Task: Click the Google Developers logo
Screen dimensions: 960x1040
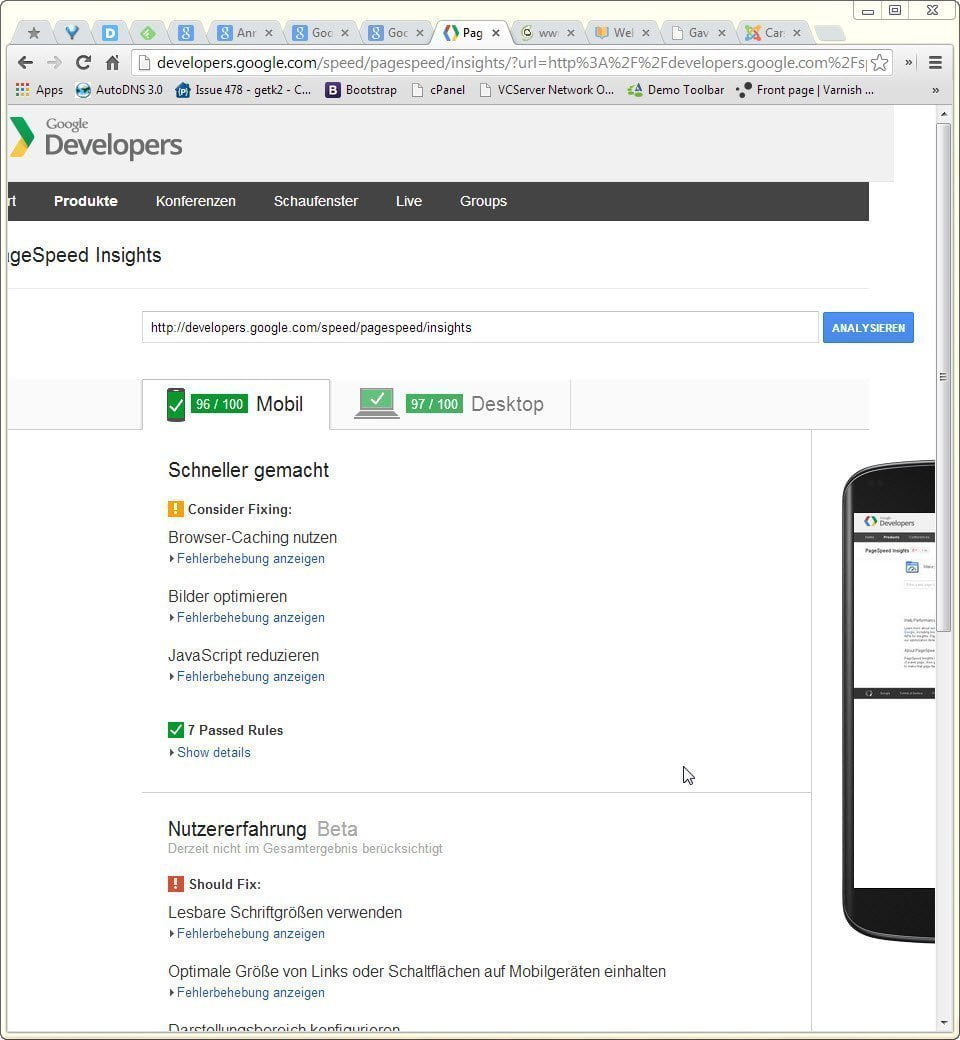Action: tap(96, 138)
